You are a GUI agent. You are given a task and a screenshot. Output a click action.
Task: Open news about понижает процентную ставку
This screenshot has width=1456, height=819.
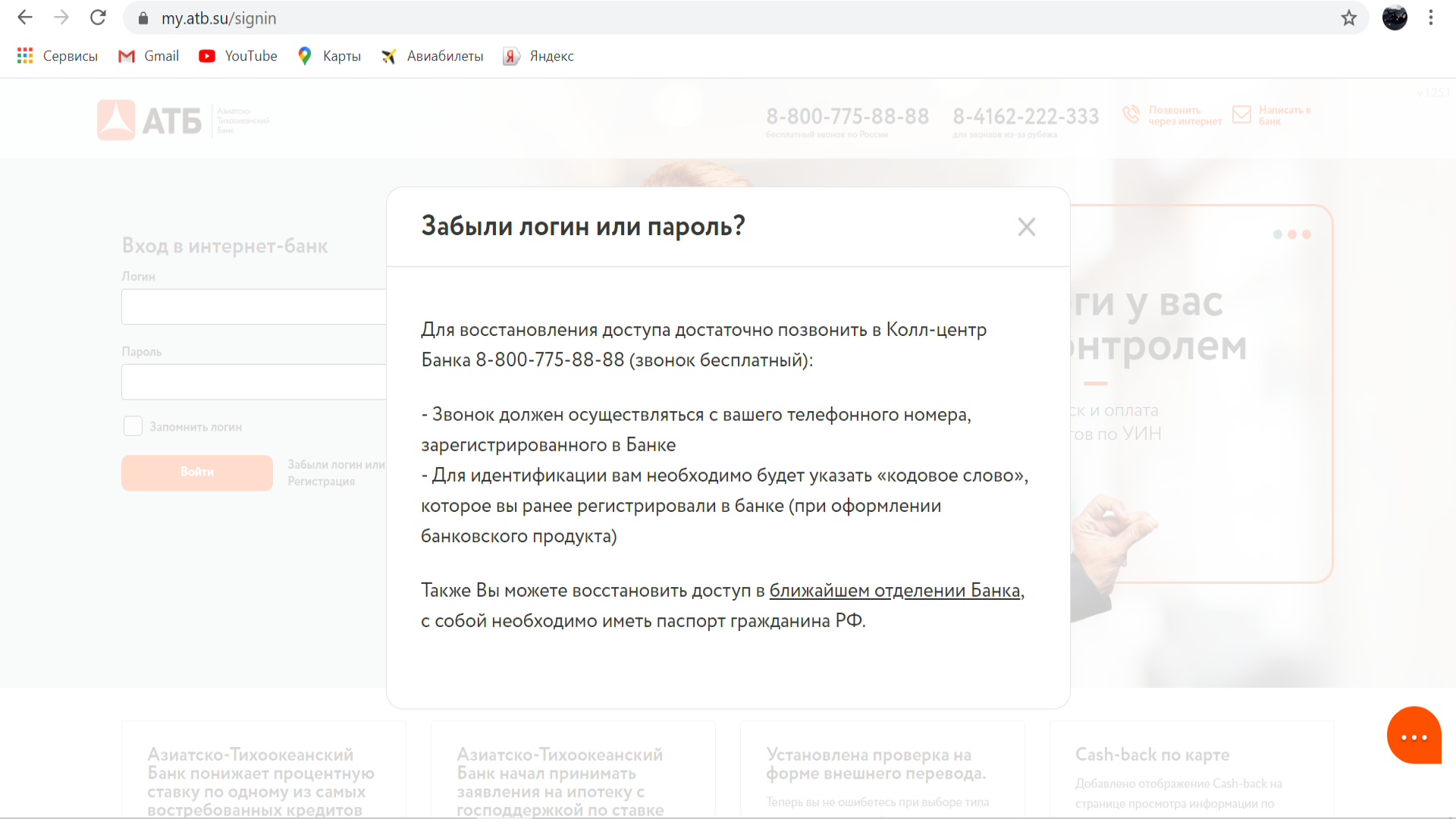pyautogui.click(x=264, y=770)
